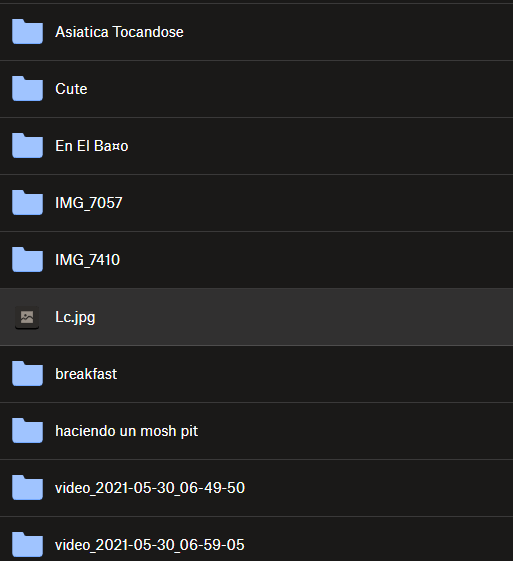Viewport: 513px width, 561px height.
Task: Click empty area of highlighted Lc.jpg row
Action: click(x=304, y=317)
